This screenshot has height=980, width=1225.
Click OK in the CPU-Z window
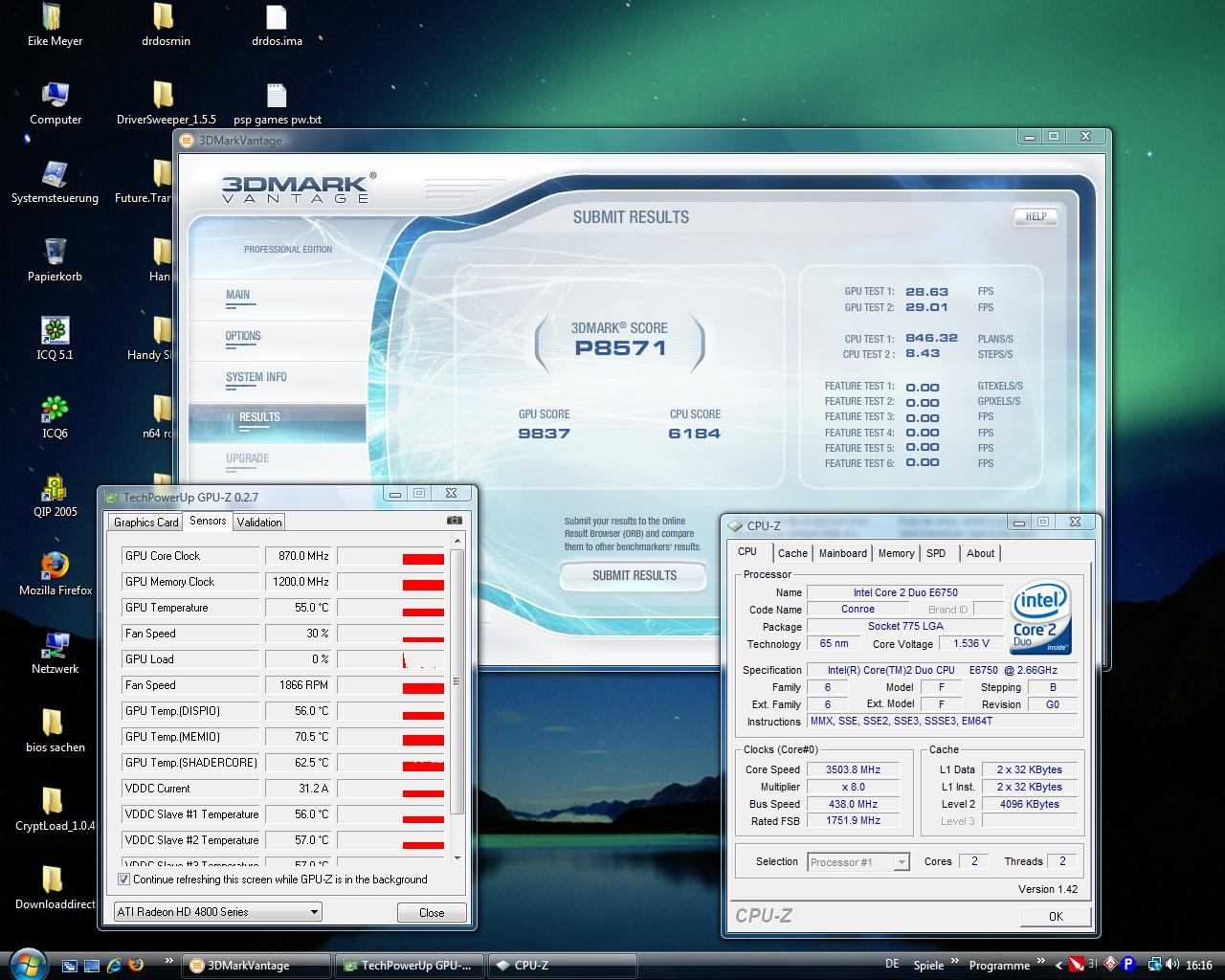click(x=1055, y=916)
